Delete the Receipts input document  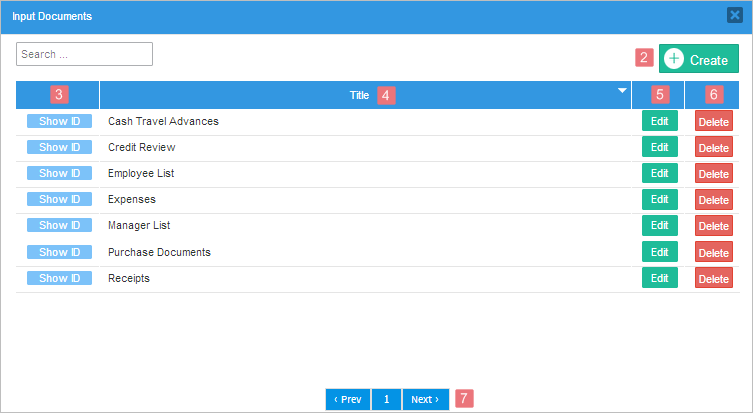[713, 279]
